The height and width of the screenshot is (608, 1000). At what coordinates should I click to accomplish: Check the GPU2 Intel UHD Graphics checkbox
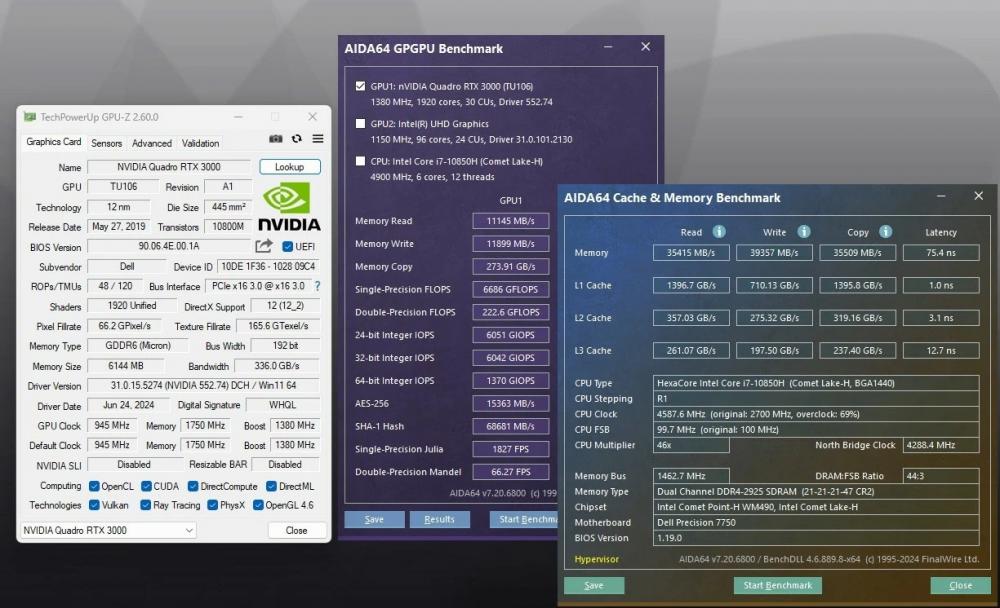[x=360, y=124]
